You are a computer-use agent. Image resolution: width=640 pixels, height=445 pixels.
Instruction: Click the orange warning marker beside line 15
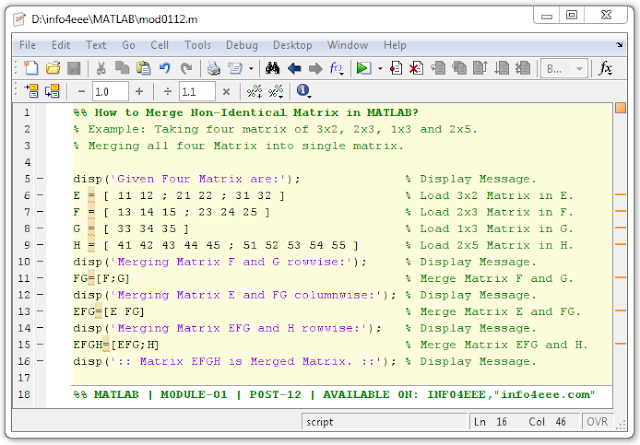click(620, 344)
